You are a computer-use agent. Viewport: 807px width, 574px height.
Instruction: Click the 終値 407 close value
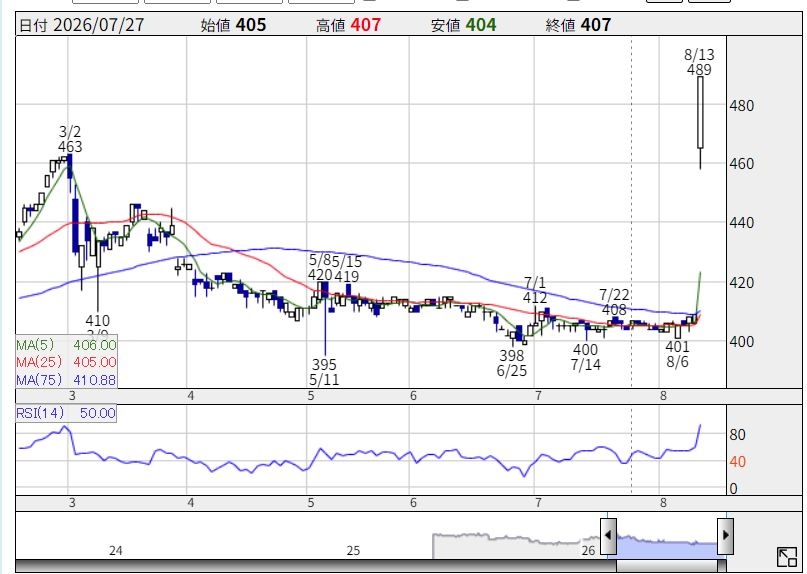click(578, 25)
